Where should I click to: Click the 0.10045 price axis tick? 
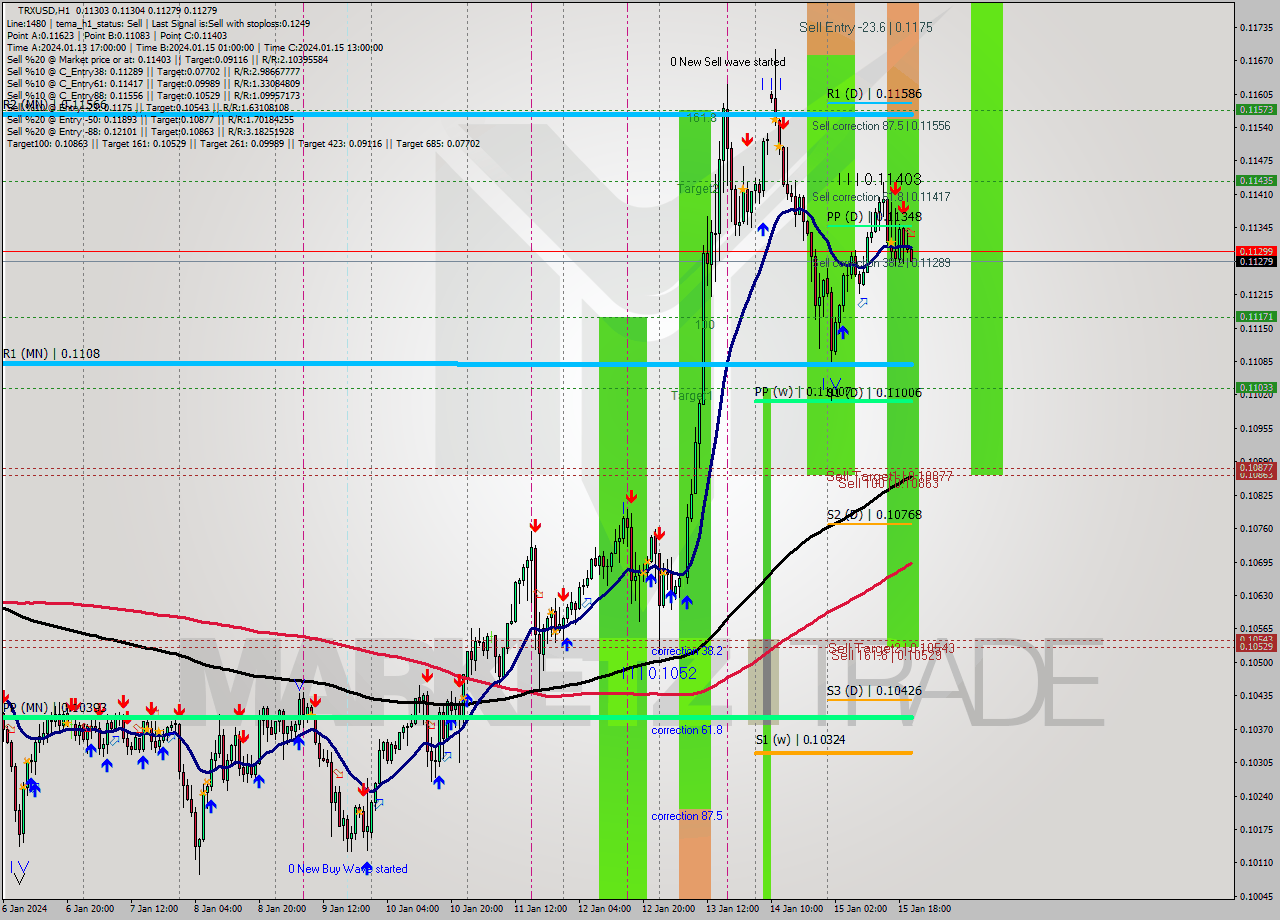1255,896
